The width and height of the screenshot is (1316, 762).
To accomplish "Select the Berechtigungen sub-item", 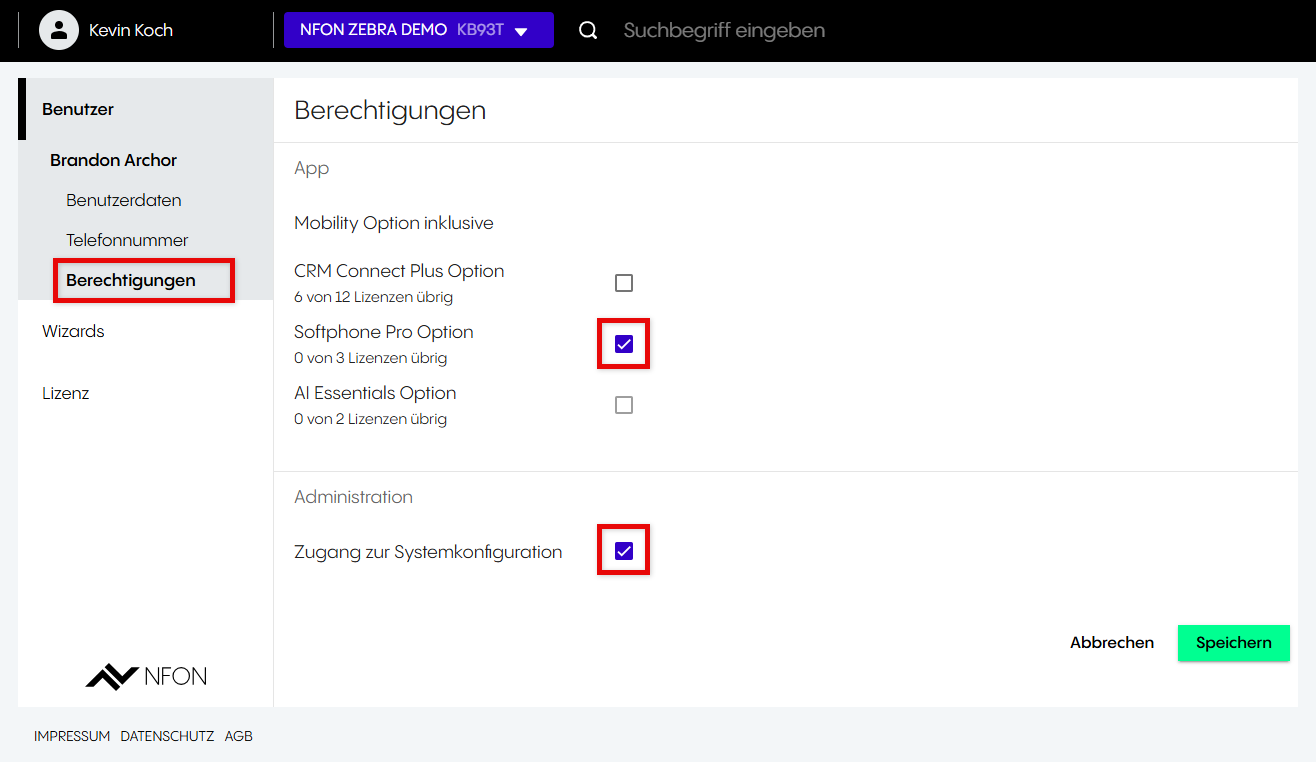I will [131, 280].
